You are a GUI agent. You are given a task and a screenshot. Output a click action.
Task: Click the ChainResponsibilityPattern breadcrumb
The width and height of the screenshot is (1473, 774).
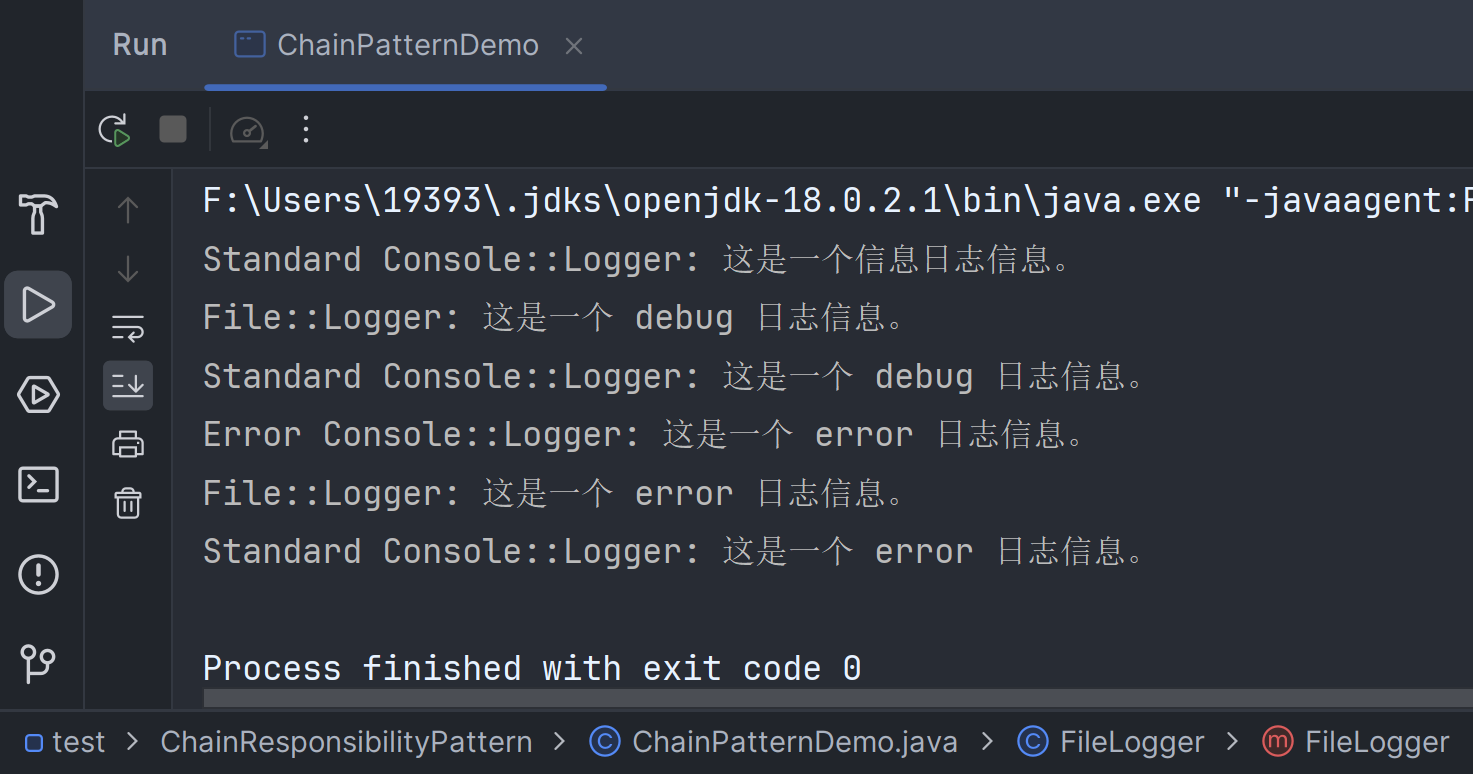(346, 742)
